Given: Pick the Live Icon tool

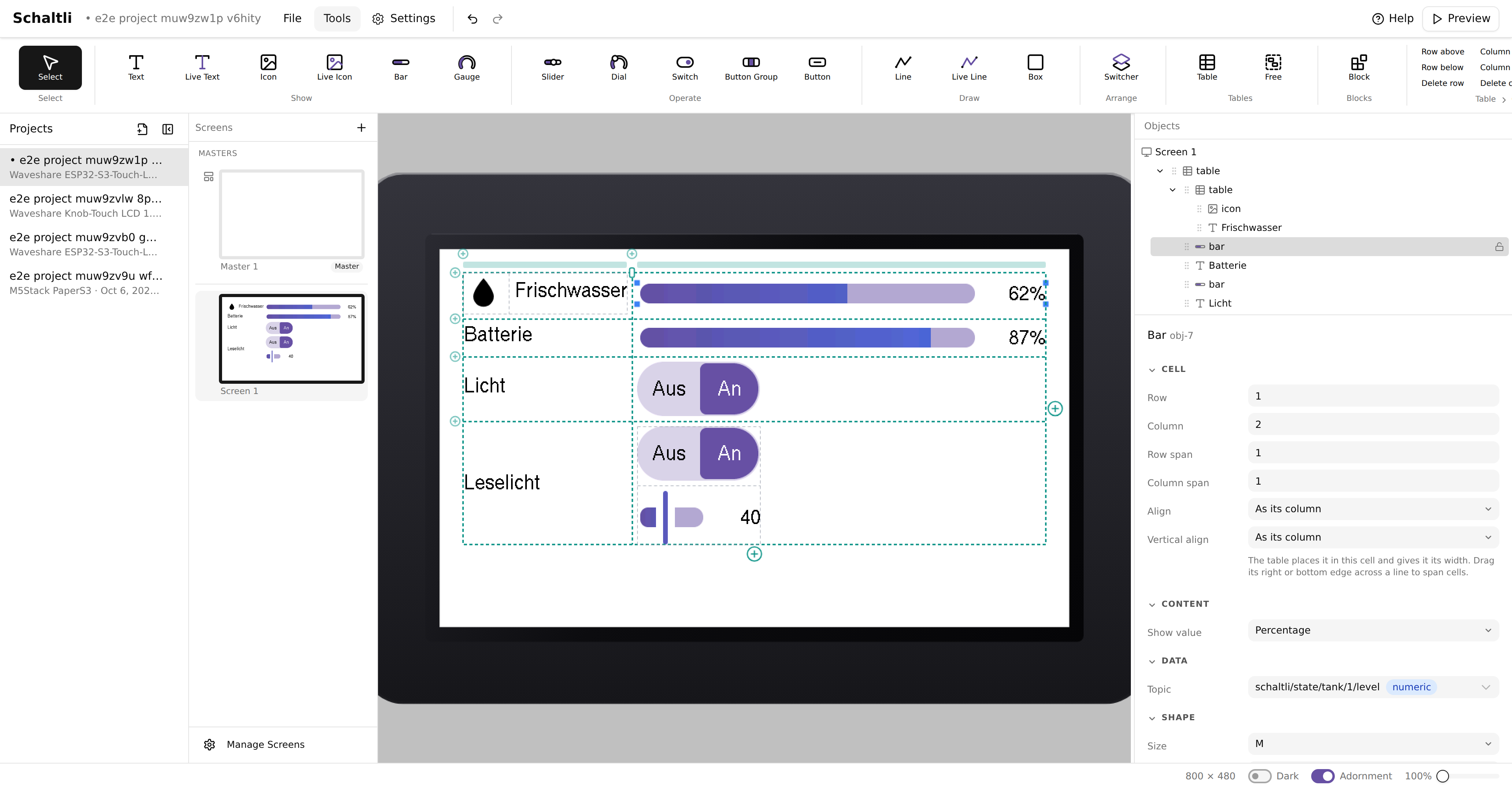Looking at the screenshot, I should (x=334, y=67).
